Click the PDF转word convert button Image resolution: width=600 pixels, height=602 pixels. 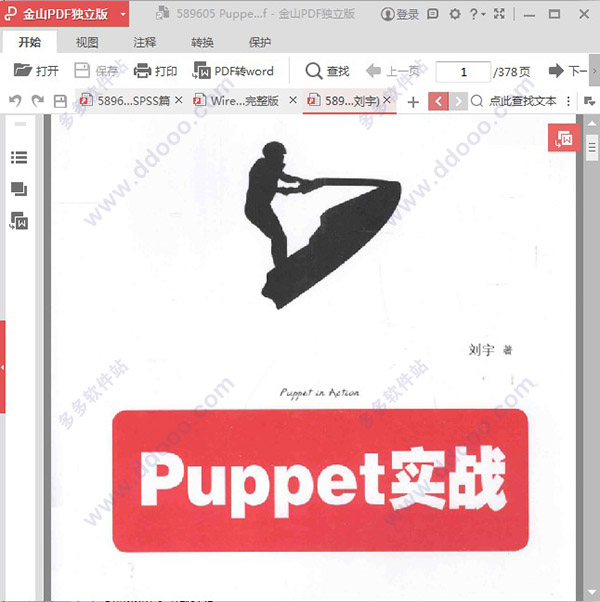point(233,71)
